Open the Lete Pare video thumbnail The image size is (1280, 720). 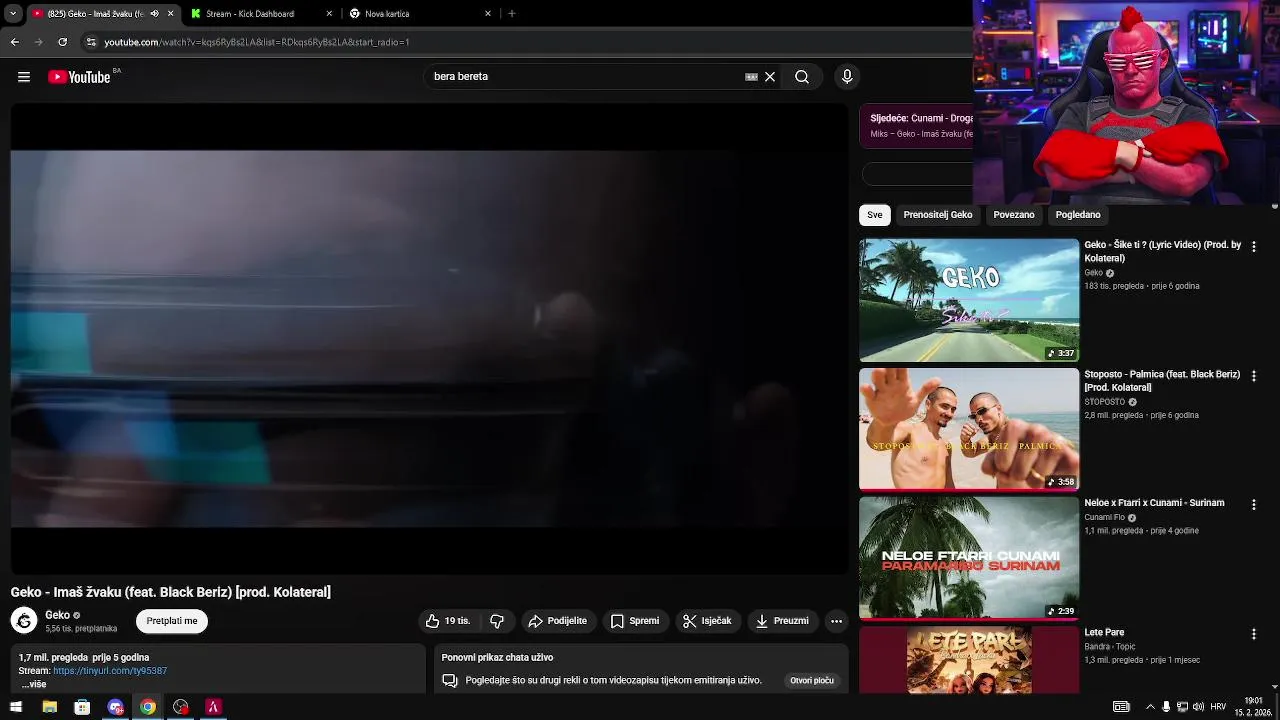click(x=969, y=660)
